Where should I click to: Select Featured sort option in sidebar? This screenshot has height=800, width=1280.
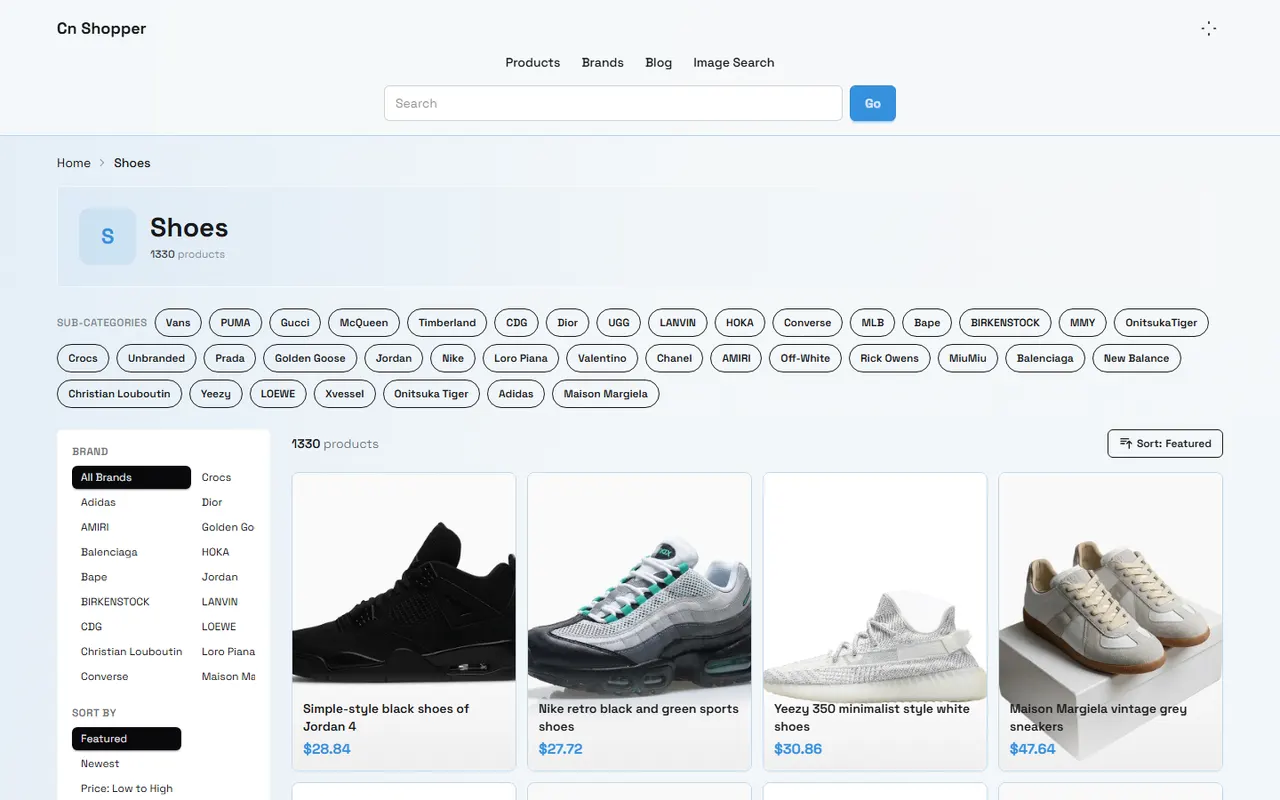[126, 739]
